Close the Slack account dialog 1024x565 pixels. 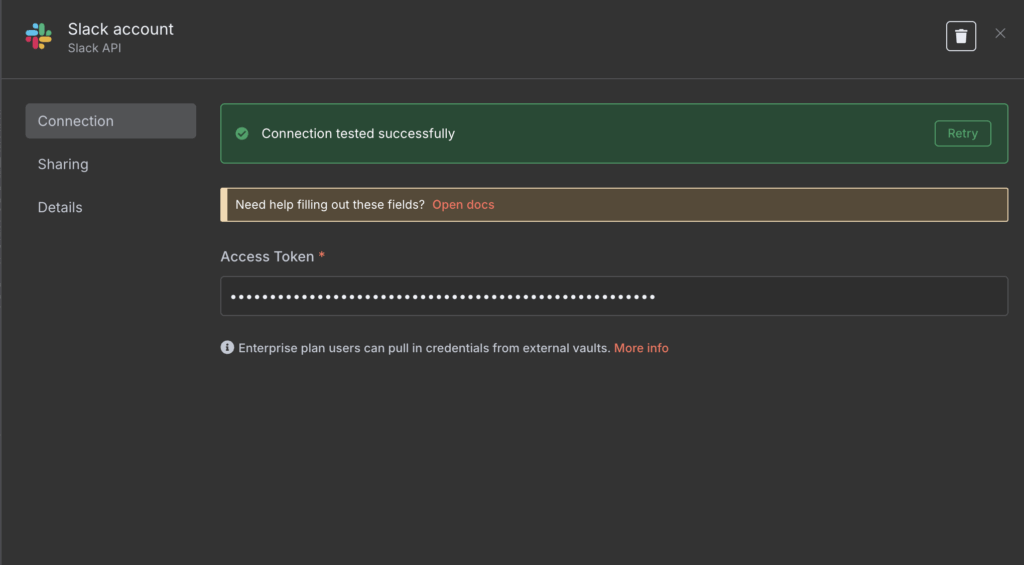pyautogui.click(x=1000, y=33)
